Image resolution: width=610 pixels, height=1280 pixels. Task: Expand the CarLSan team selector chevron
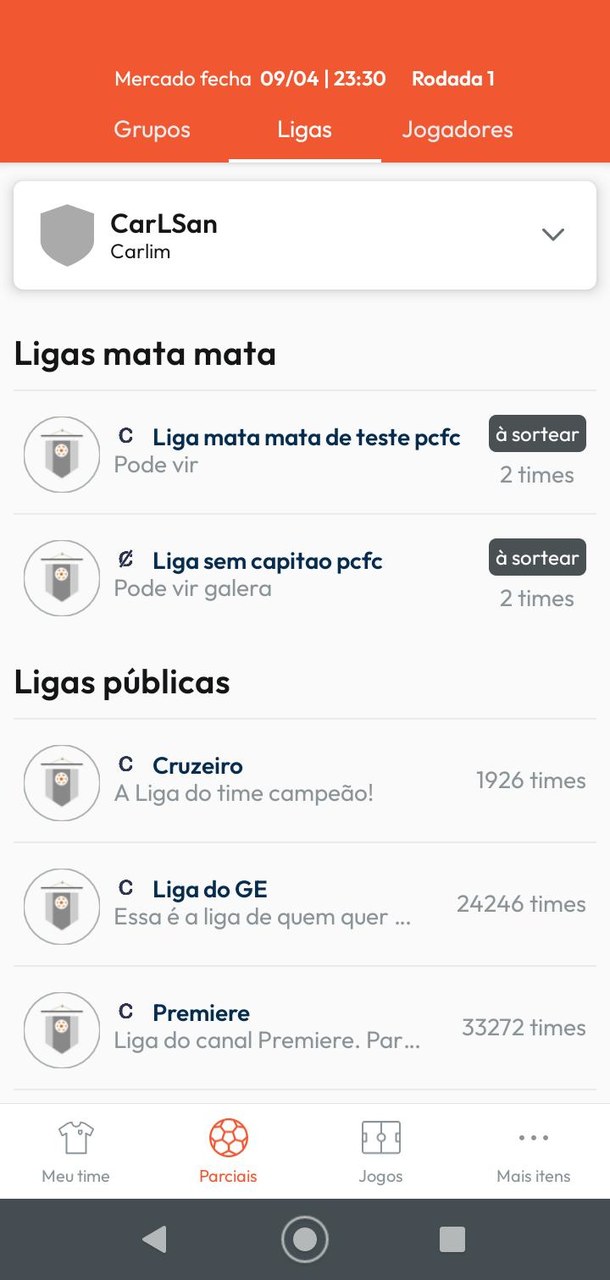click(x=553, y=235)
